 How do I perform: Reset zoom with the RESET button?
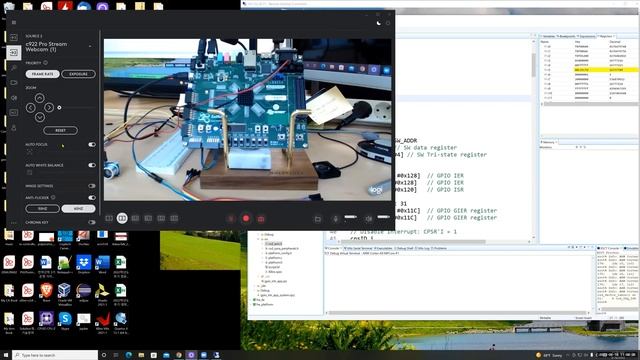click(x=60, y=131)
